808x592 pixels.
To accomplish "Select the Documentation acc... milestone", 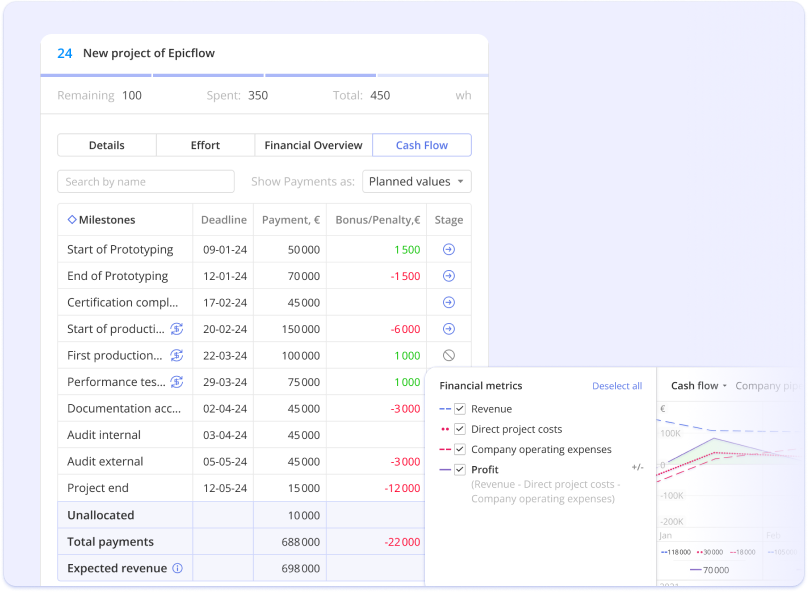I will tap(124, 409).
